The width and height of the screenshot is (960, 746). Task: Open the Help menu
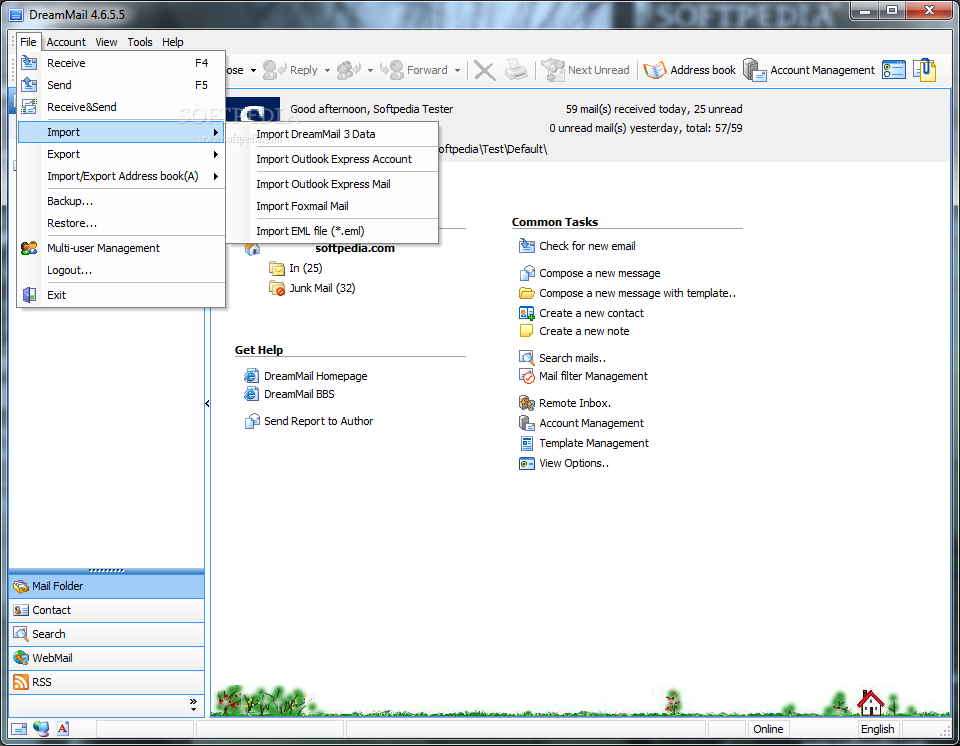pos(173,42)
